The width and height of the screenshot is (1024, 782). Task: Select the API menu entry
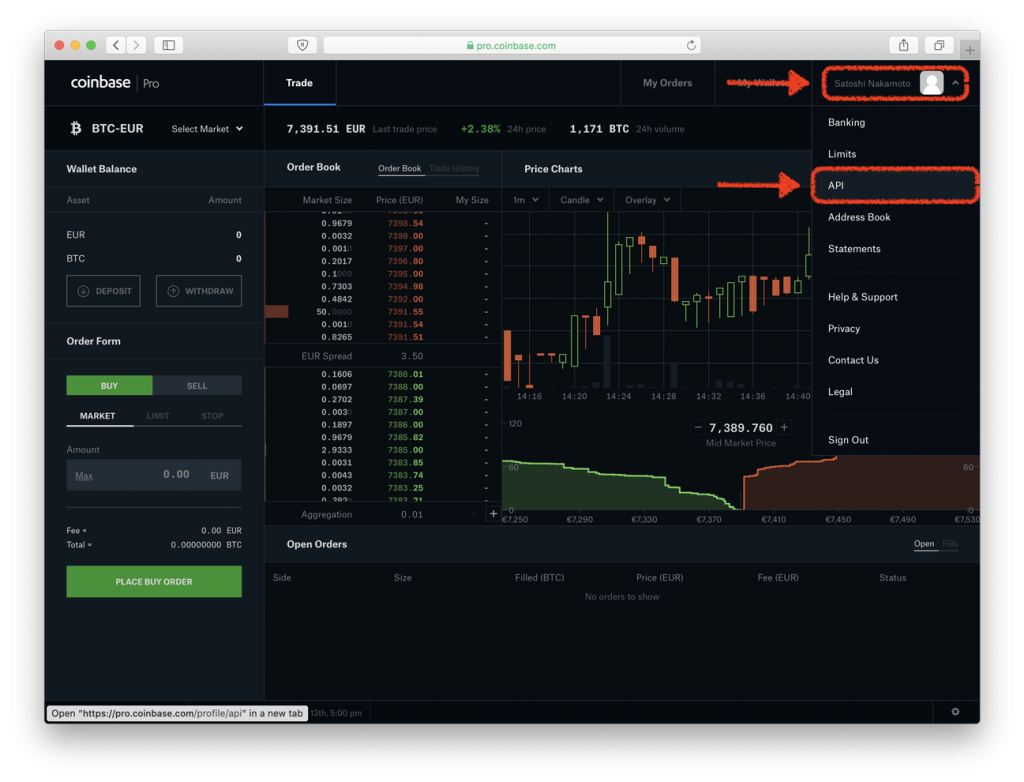click(837, 186)
